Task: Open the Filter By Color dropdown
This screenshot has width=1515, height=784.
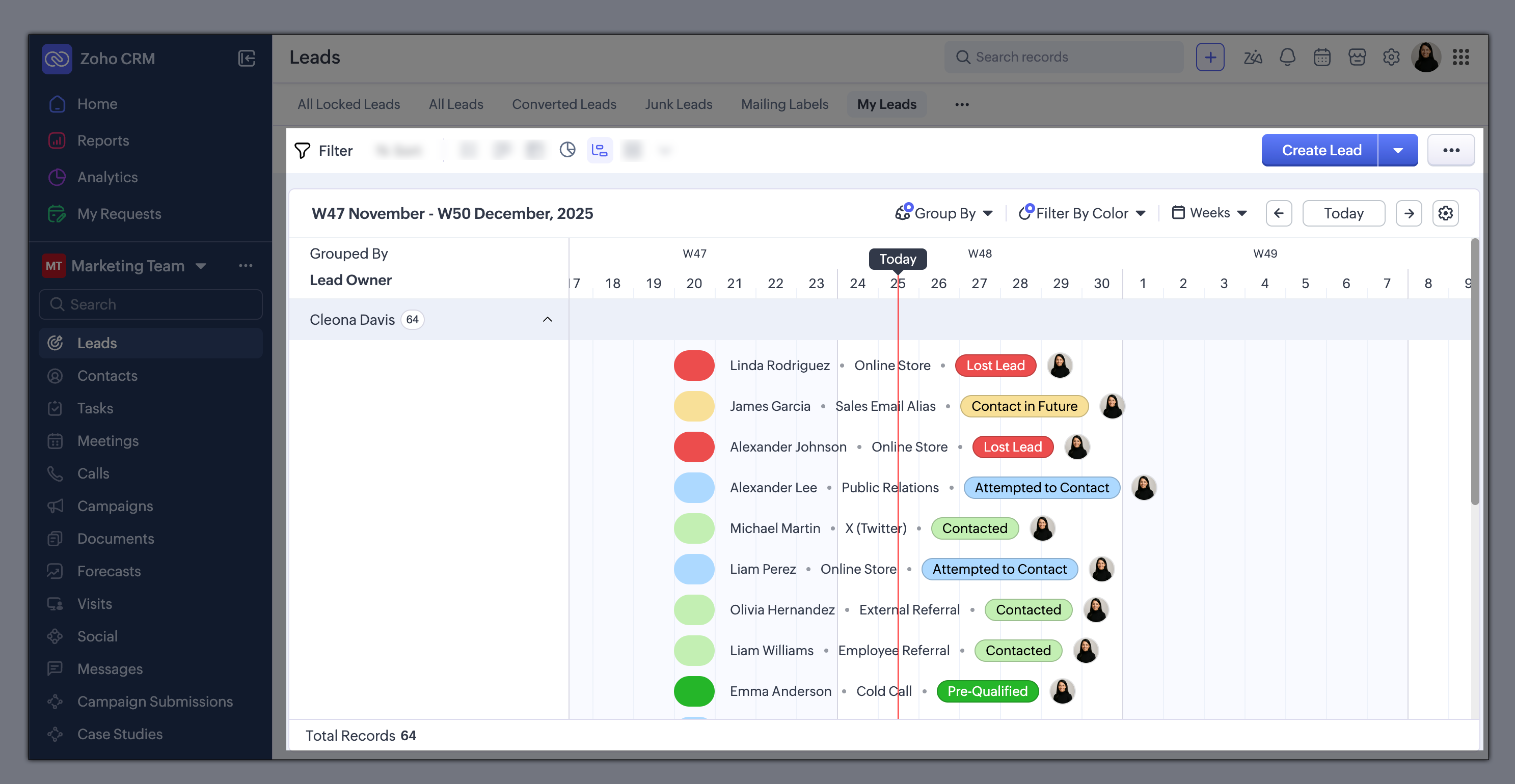Action: click(x=1082, y=213)
